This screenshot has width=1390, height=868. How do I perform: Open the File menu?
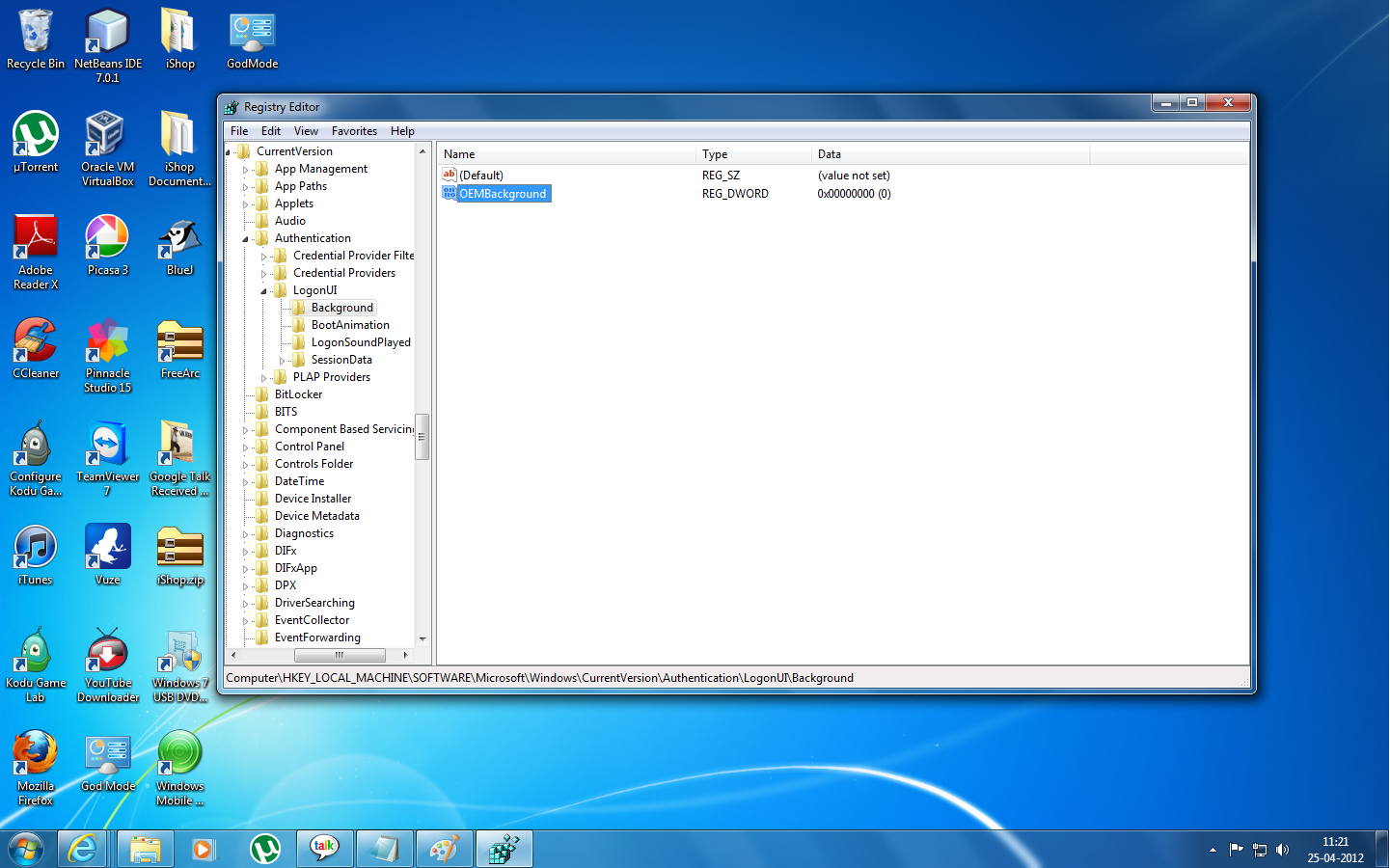(x=239, y=131)
